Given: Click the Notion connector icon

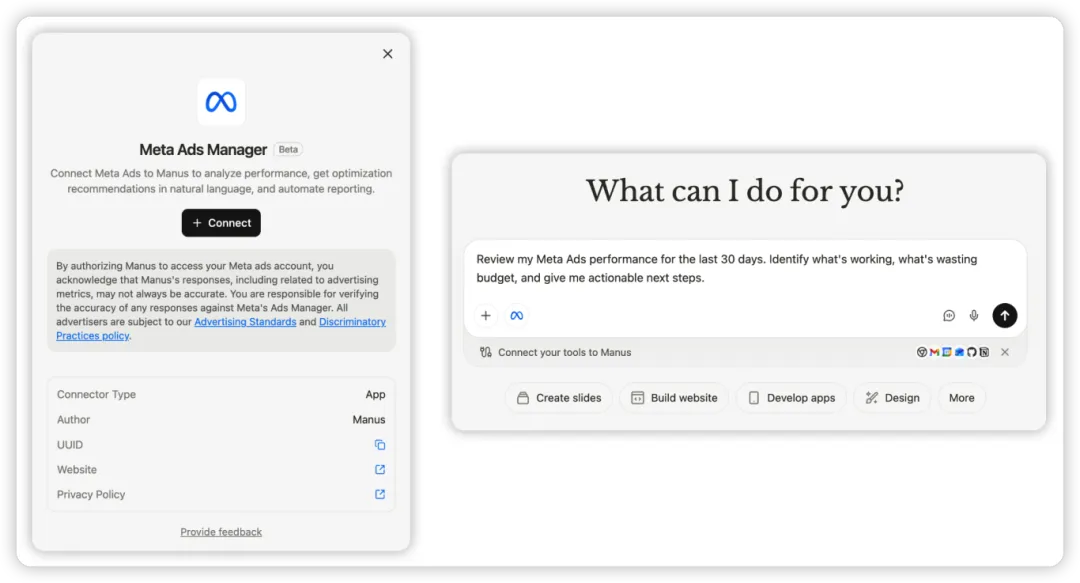Looking at the screenshot, I should point(984,352).
